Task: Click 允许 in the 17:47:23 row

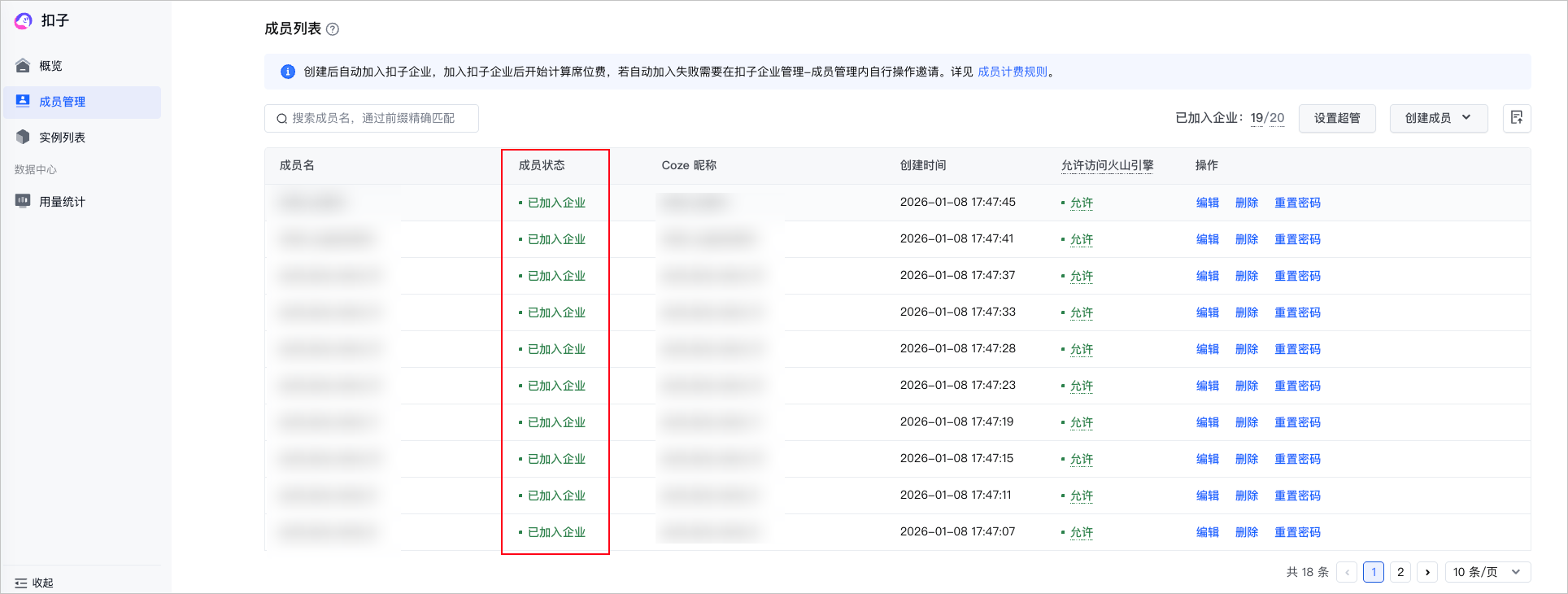Action: (x=1081, y=386)
